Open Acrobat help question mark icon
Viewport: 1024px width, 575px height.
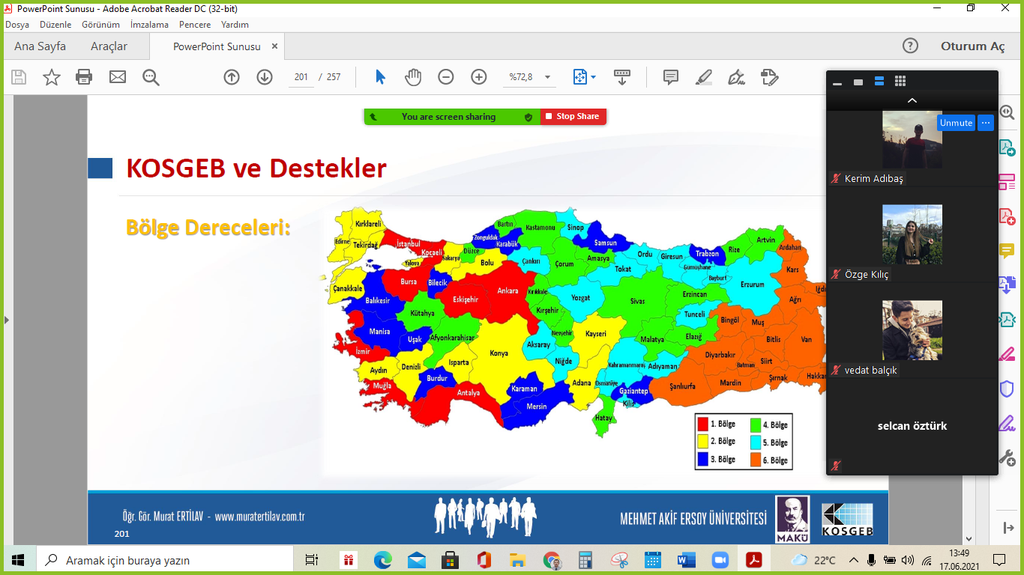coord(910,46)
